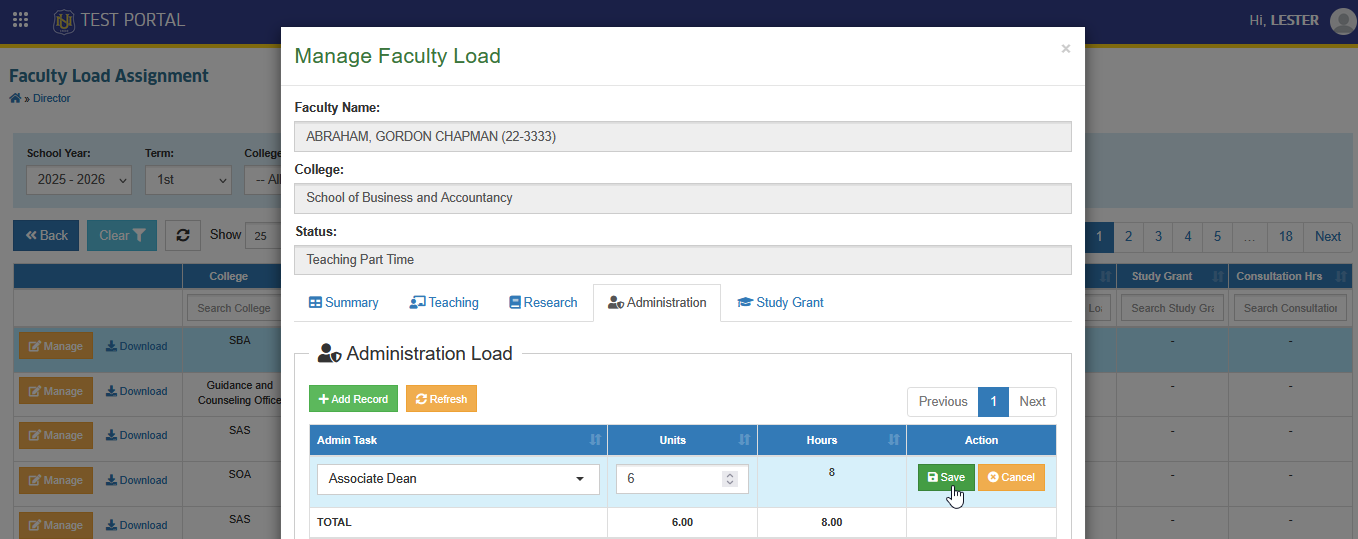This screenshot has width=1358, height=539.
Task: Click the show entries field showing 25
Action: [262, 236]
